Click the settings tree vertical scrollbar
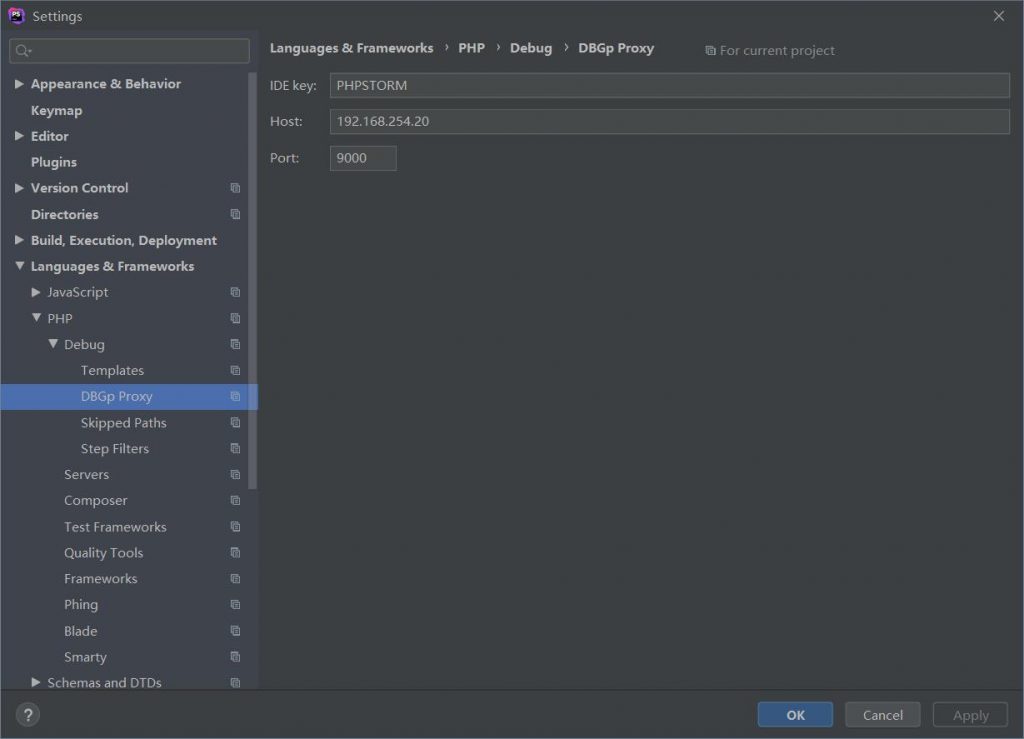 click(253, 281)
